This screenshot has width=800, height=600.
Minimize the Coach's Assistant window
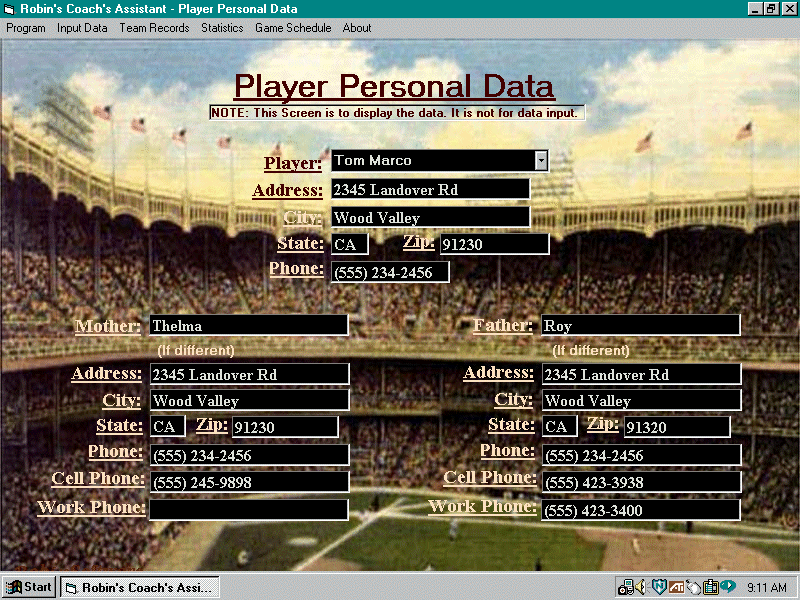point(755,9)
